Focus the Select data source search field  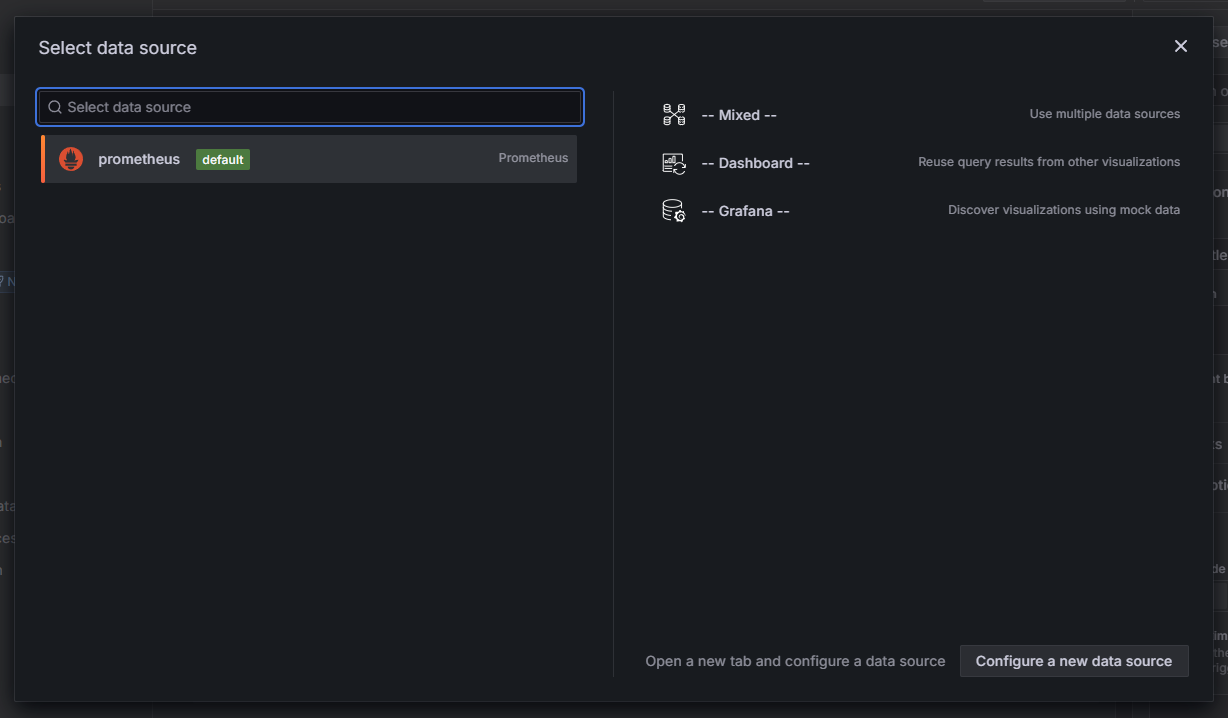click(310, 107)
